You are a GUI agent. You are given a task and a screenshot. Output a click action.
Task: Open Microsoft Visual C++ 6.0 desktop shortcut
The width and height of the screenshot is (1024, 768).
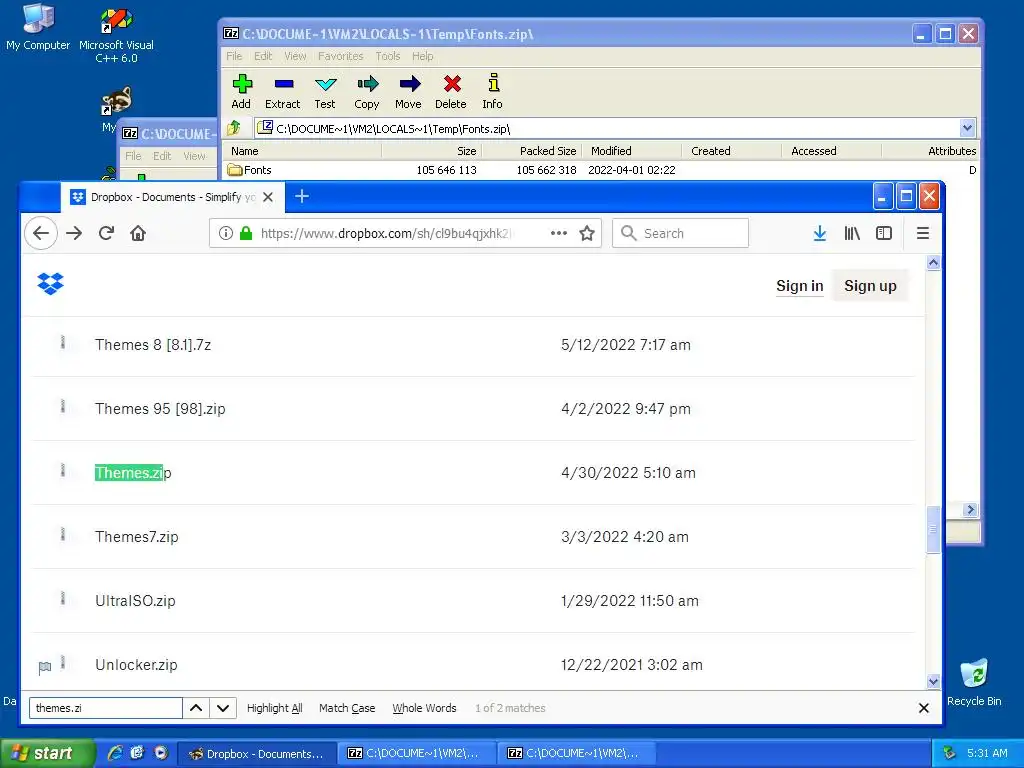116,35
